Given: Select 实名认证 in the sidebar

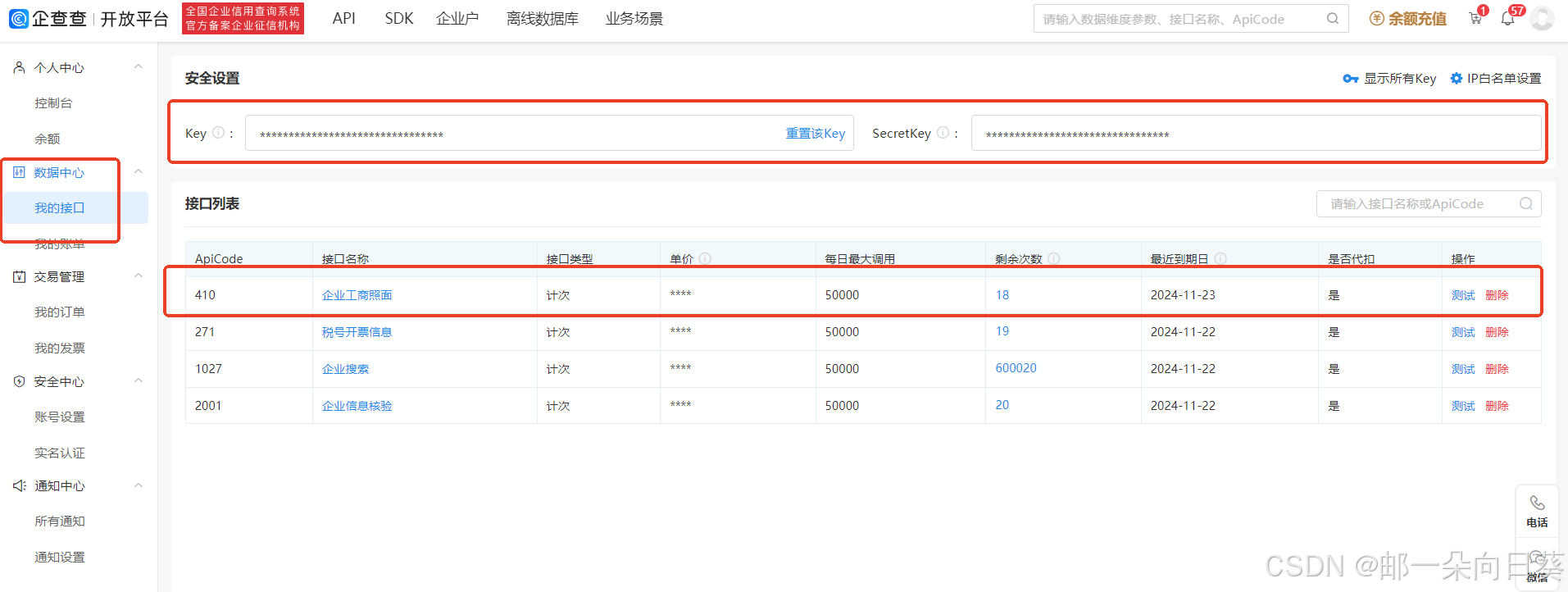Looking at the screenshot, I should (x=60, y=453).
